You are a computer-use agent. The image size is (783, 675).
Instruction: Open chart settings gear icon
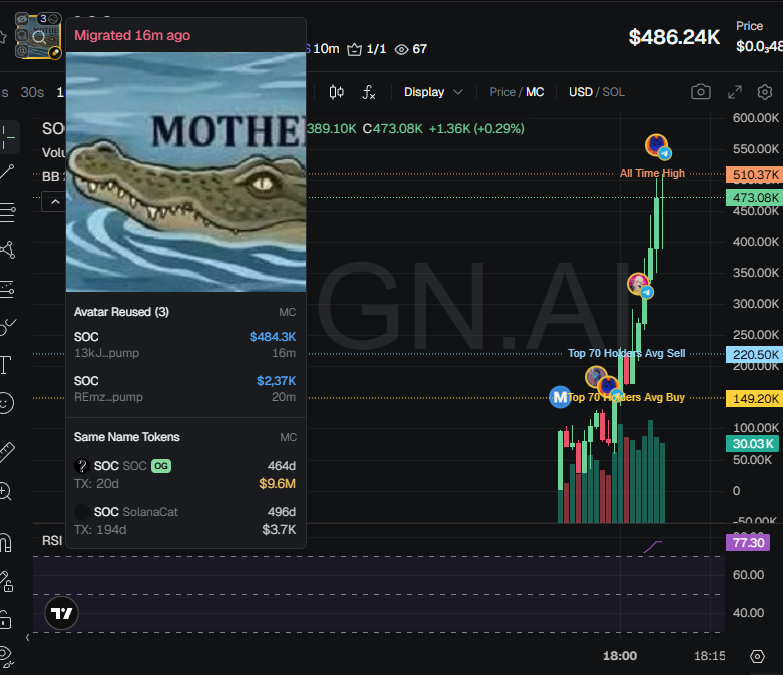765,92
